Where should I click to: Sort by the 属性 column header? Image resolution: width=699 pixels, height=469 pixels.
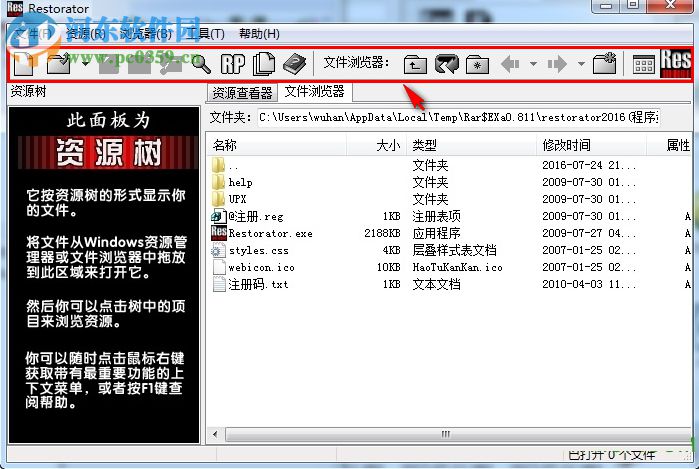coord(670,145)
